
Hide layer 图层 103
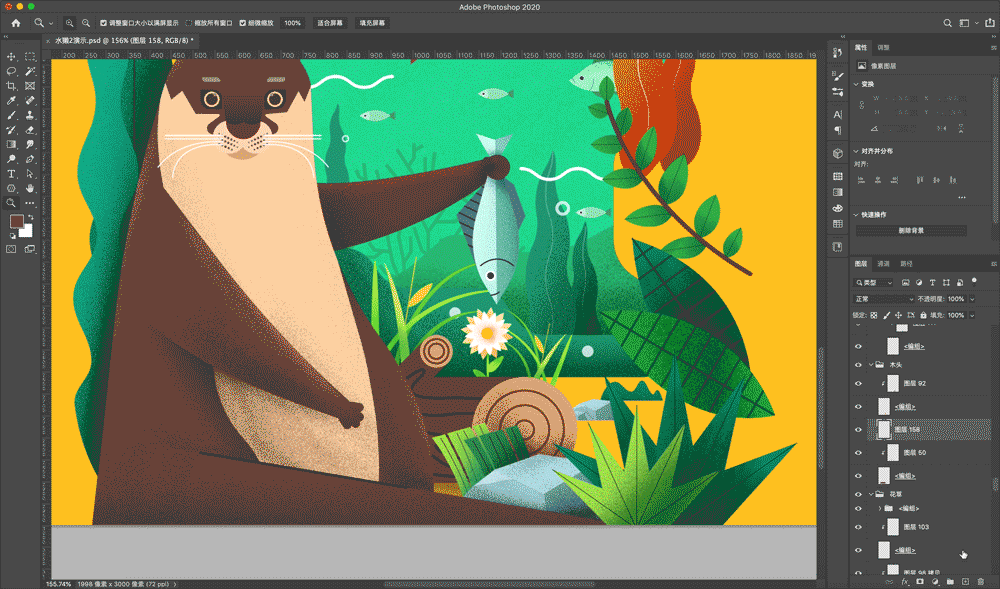tap(858, 527)
